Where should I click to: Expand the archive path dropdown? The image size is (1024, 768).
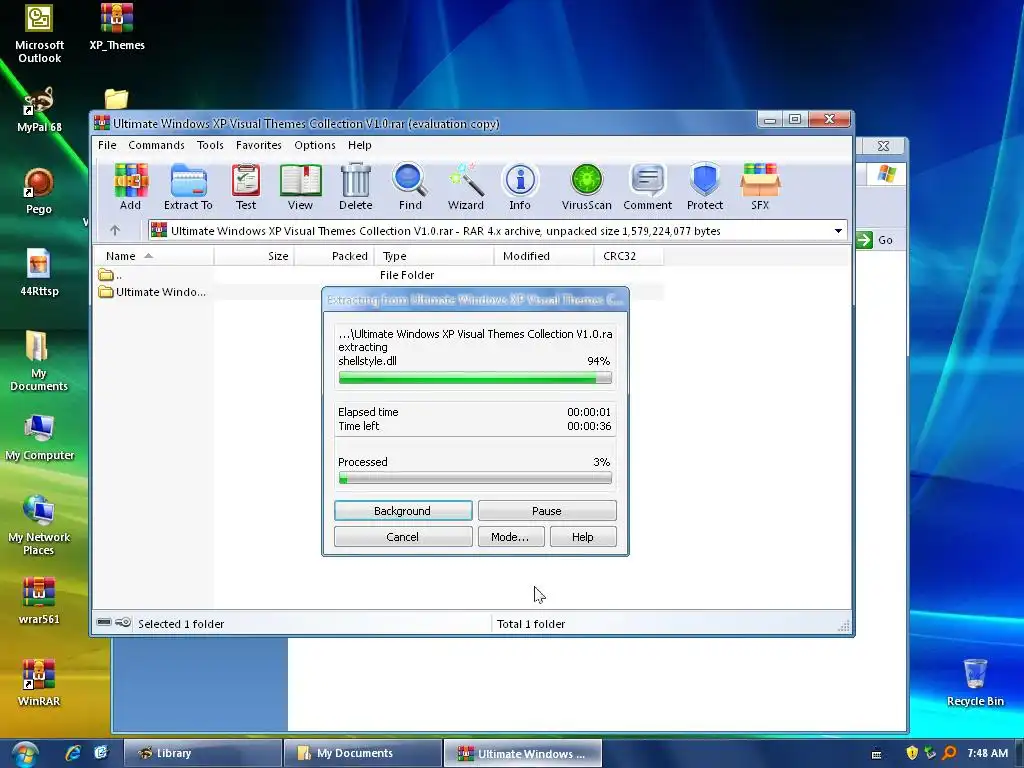click(x=838, y=231)
